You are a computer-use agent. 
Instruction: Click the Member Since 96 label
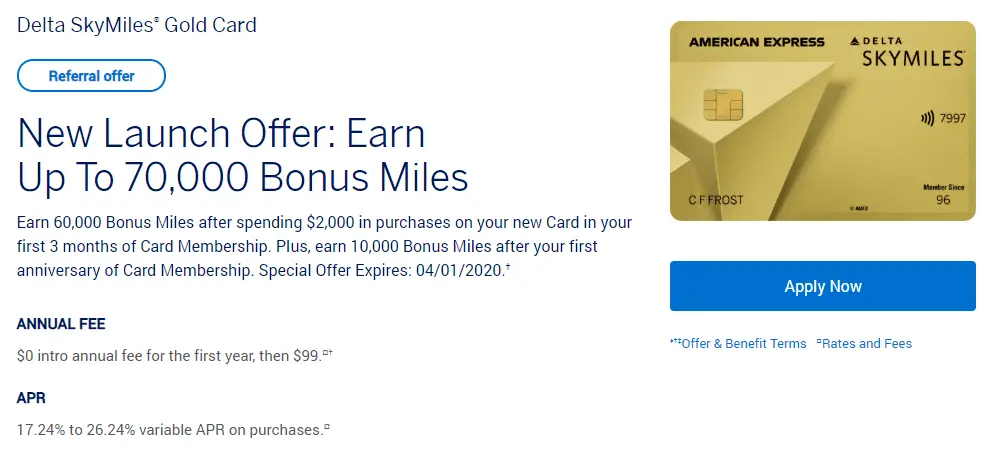tap(941, 194)
